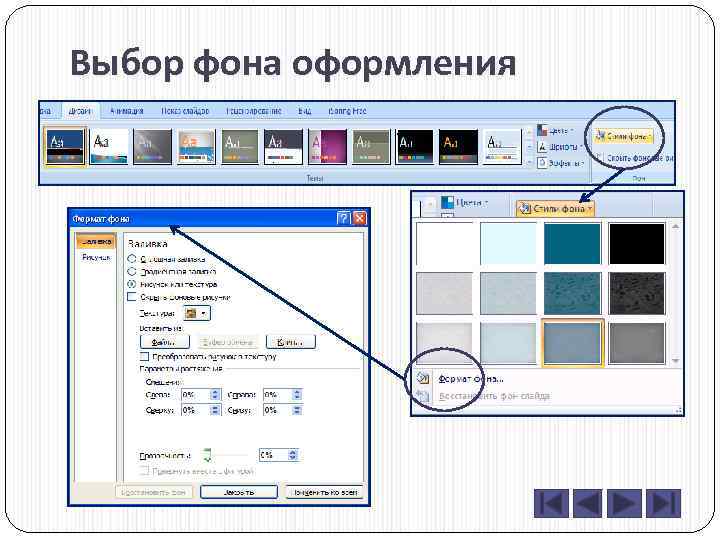Select the first highlighted dark theme thumbnail

coord(65,146)
